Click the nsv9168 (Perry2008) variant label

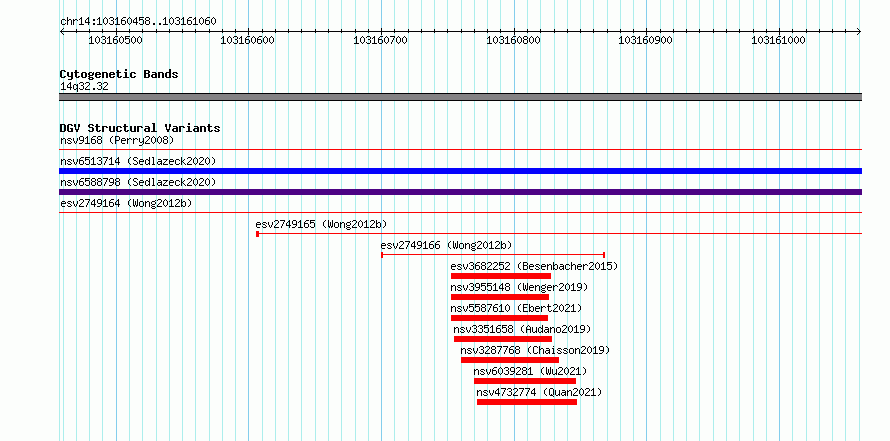pyautogui.click(x=117, y=140)
